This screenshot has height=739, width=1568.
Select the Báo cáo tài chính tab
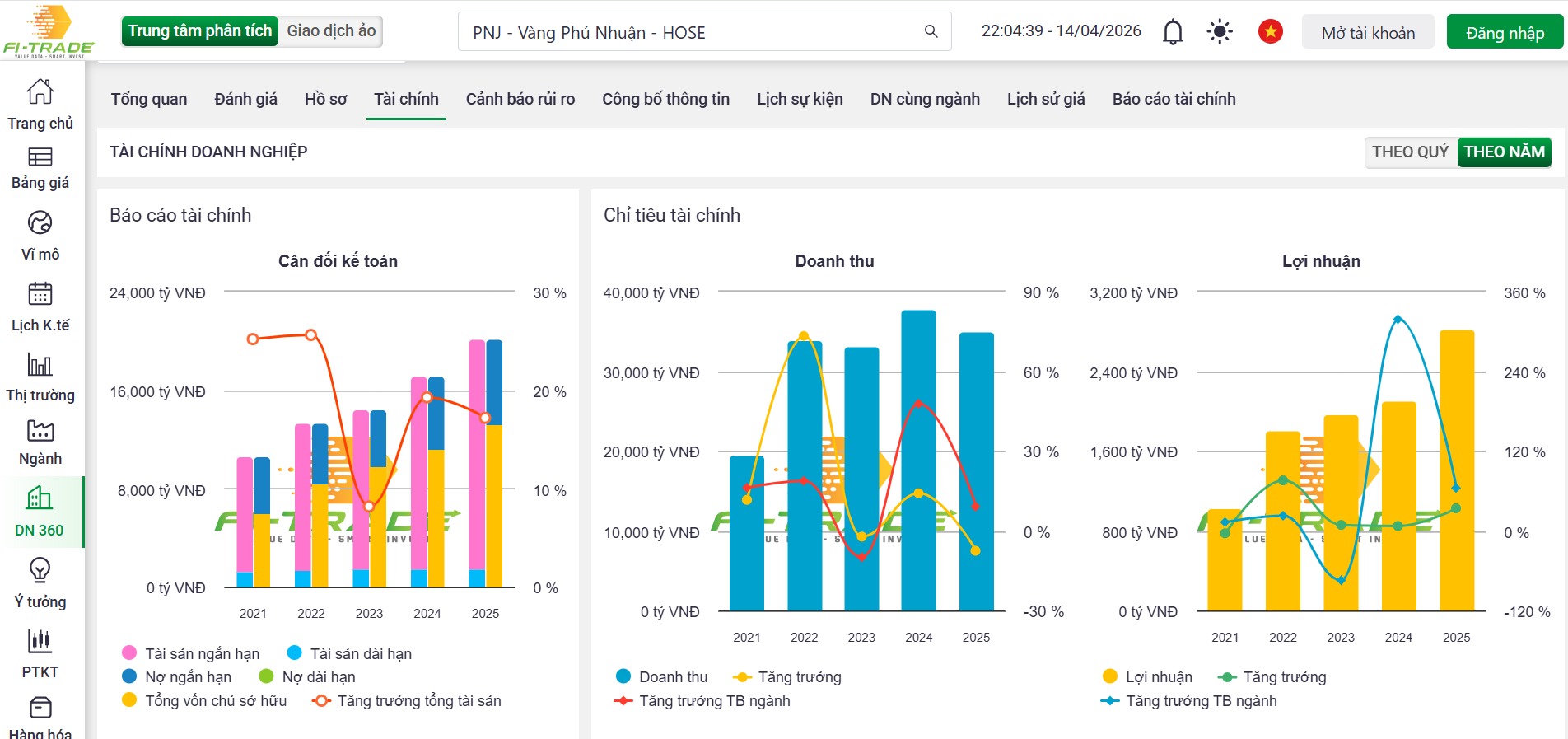1174,100
